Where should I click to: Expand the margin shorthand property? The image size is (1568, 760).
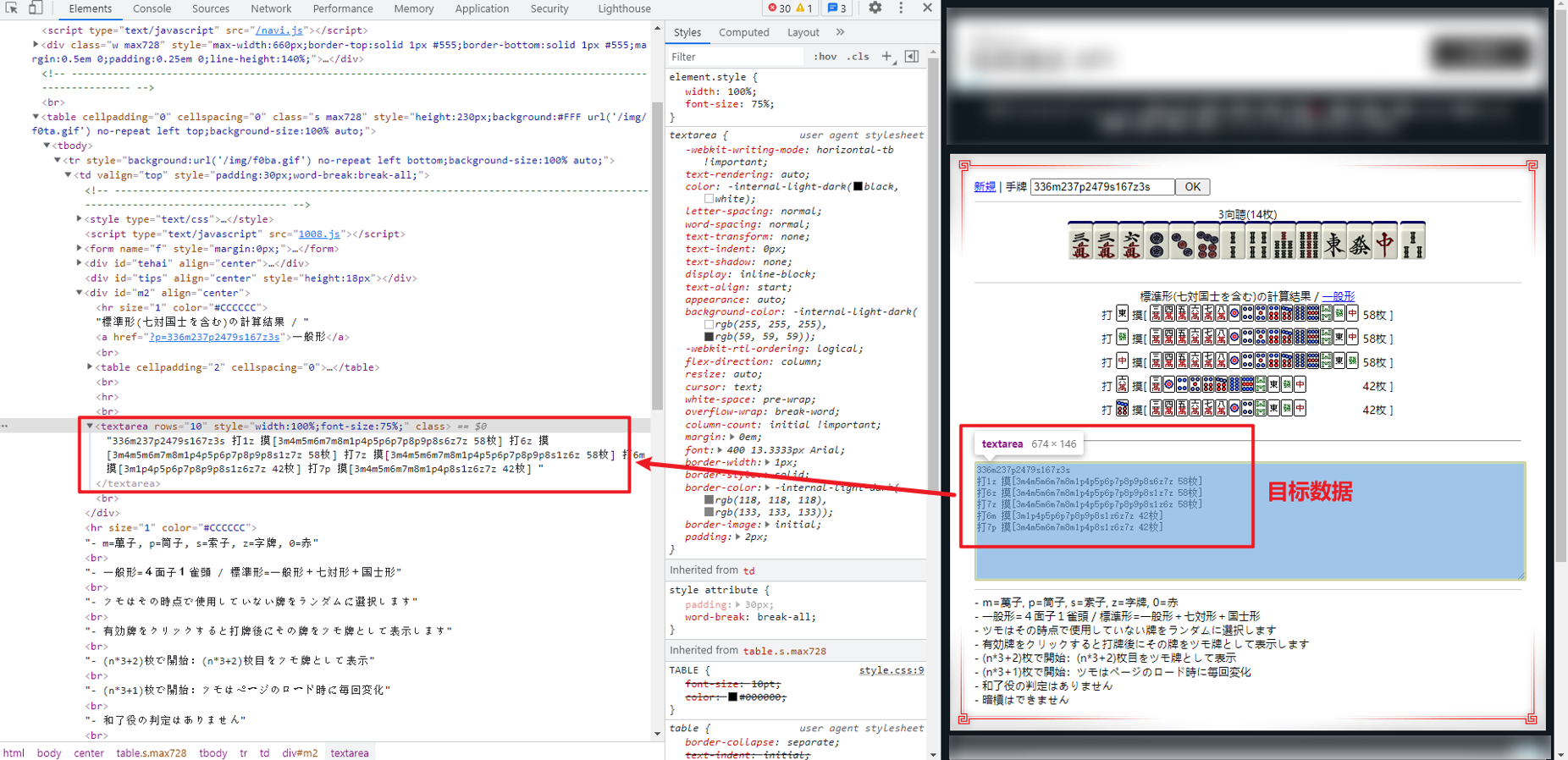(732, 438)
